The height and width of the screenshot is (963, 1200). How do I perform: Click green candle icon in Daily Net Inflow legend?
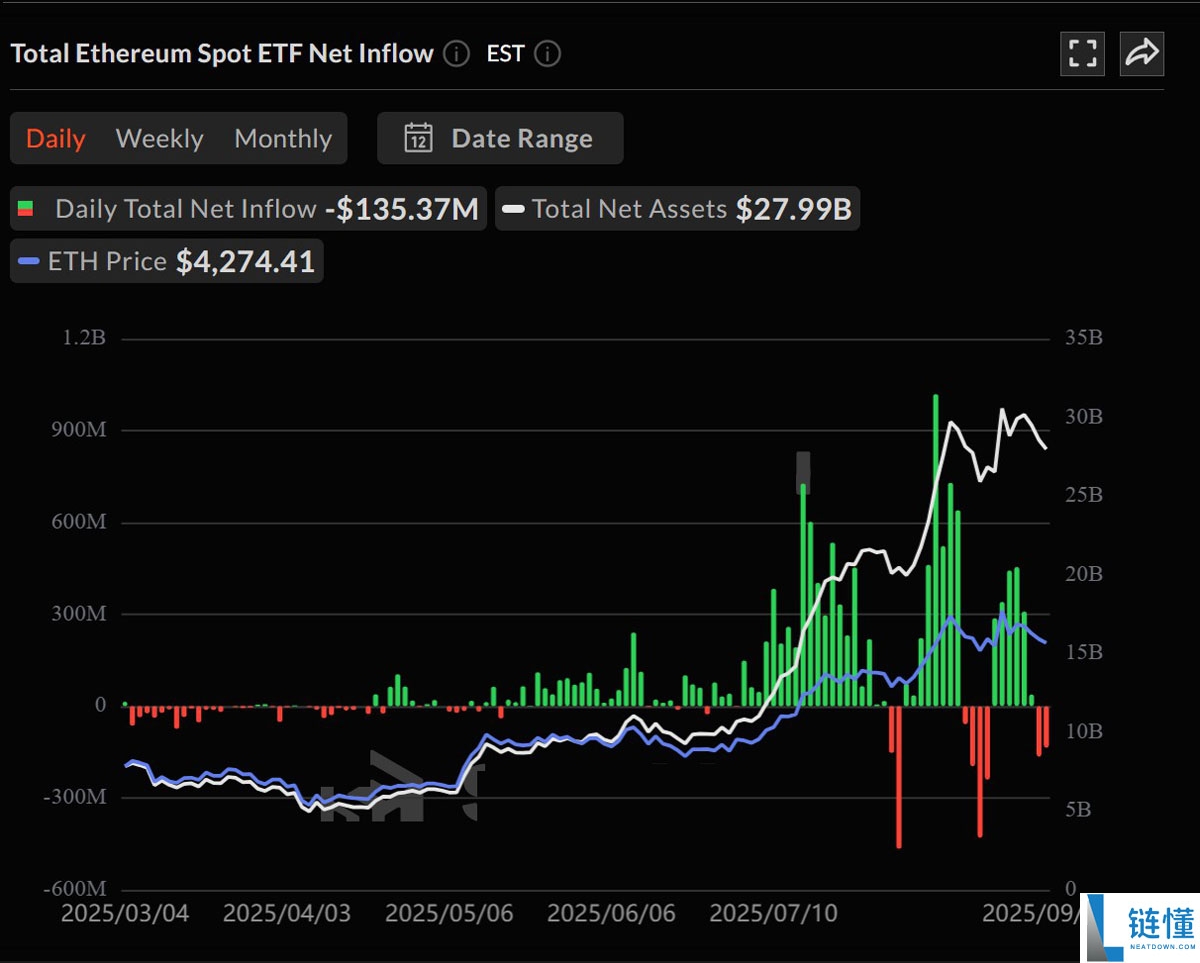click(x=28, y=208)
